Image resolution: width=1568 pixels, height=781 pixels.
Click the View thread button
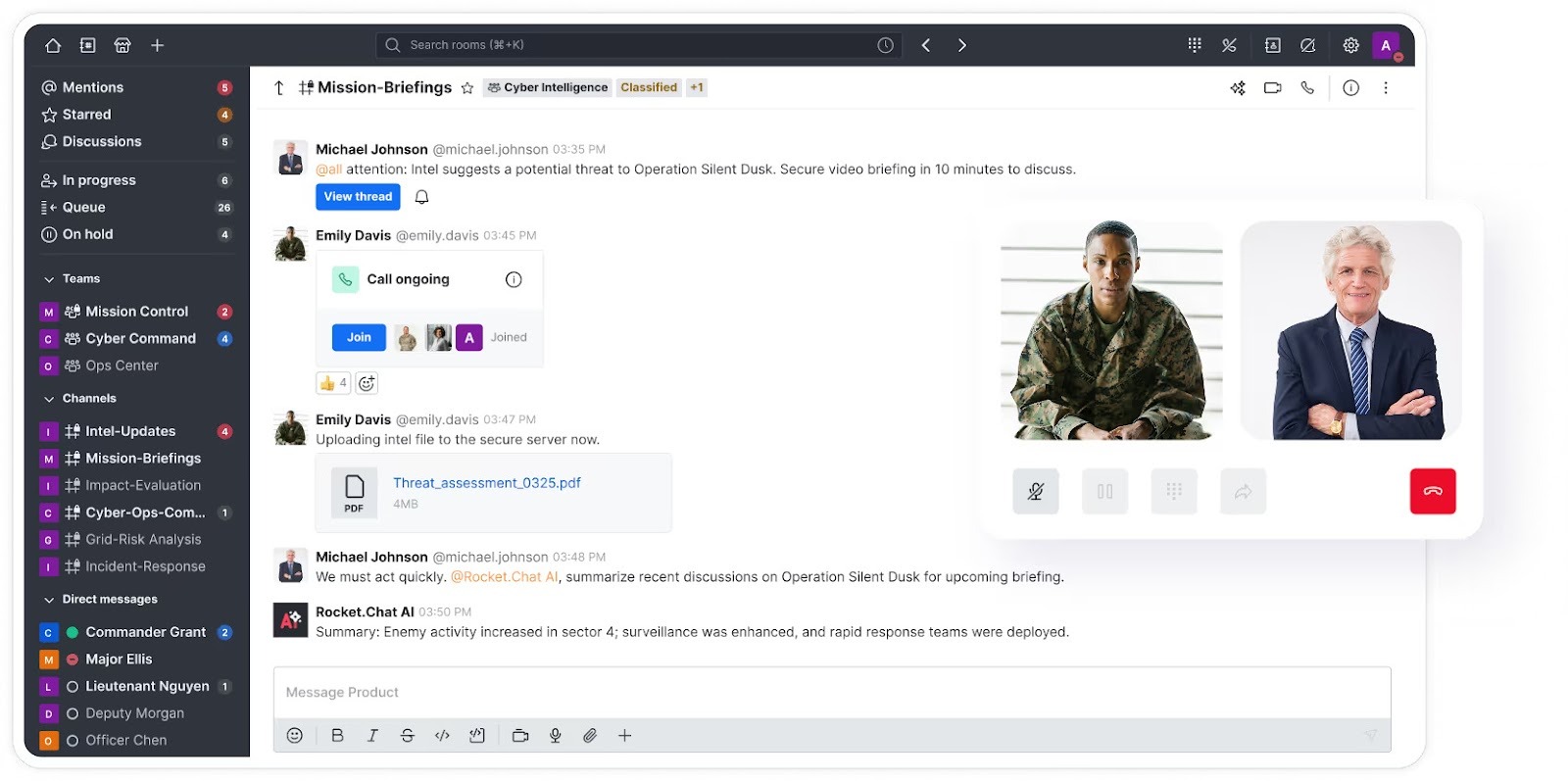pyautogui.click(x=358, y=197)
